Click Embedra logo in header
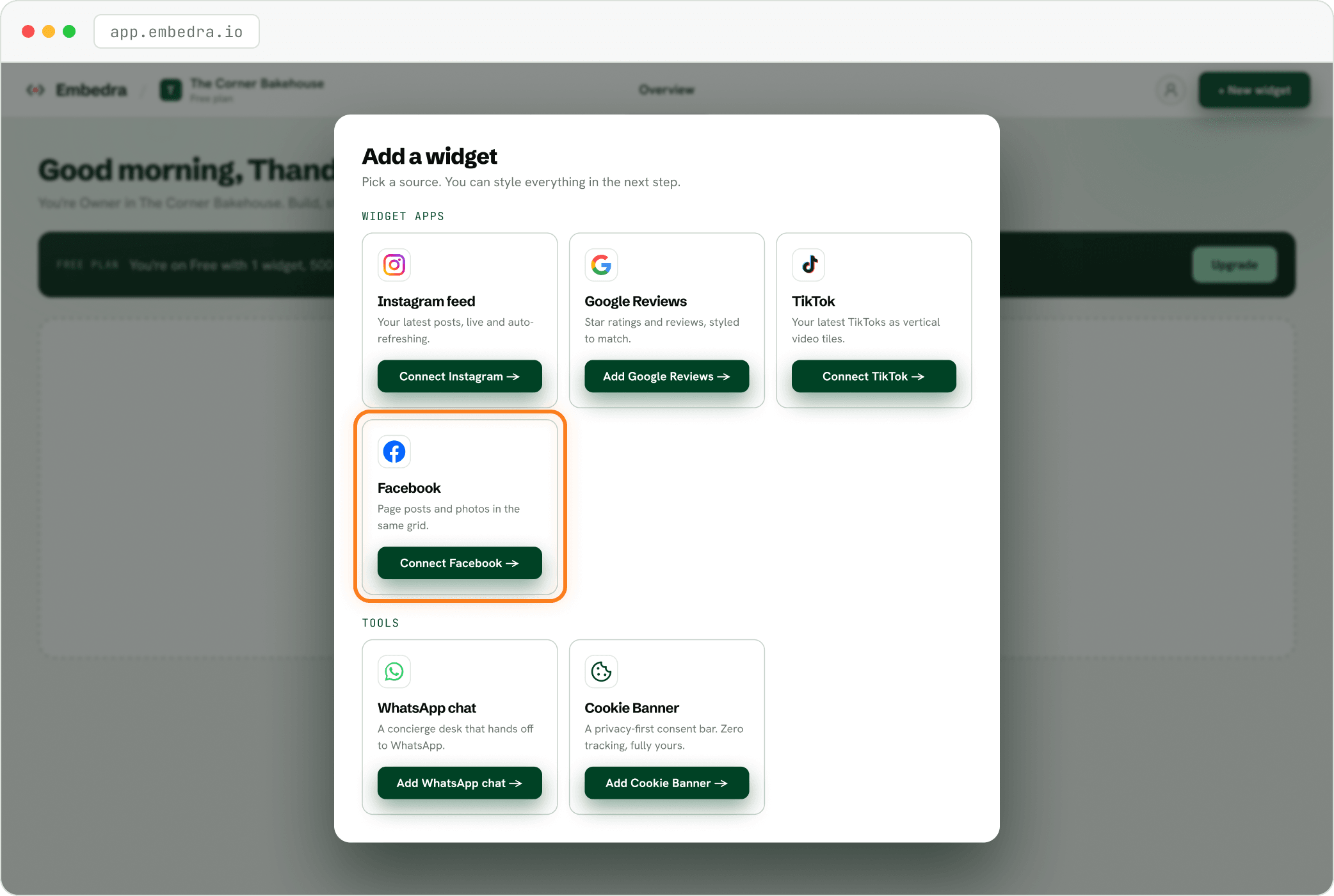This screenshot has height=896, width=1334. [77, 90]
